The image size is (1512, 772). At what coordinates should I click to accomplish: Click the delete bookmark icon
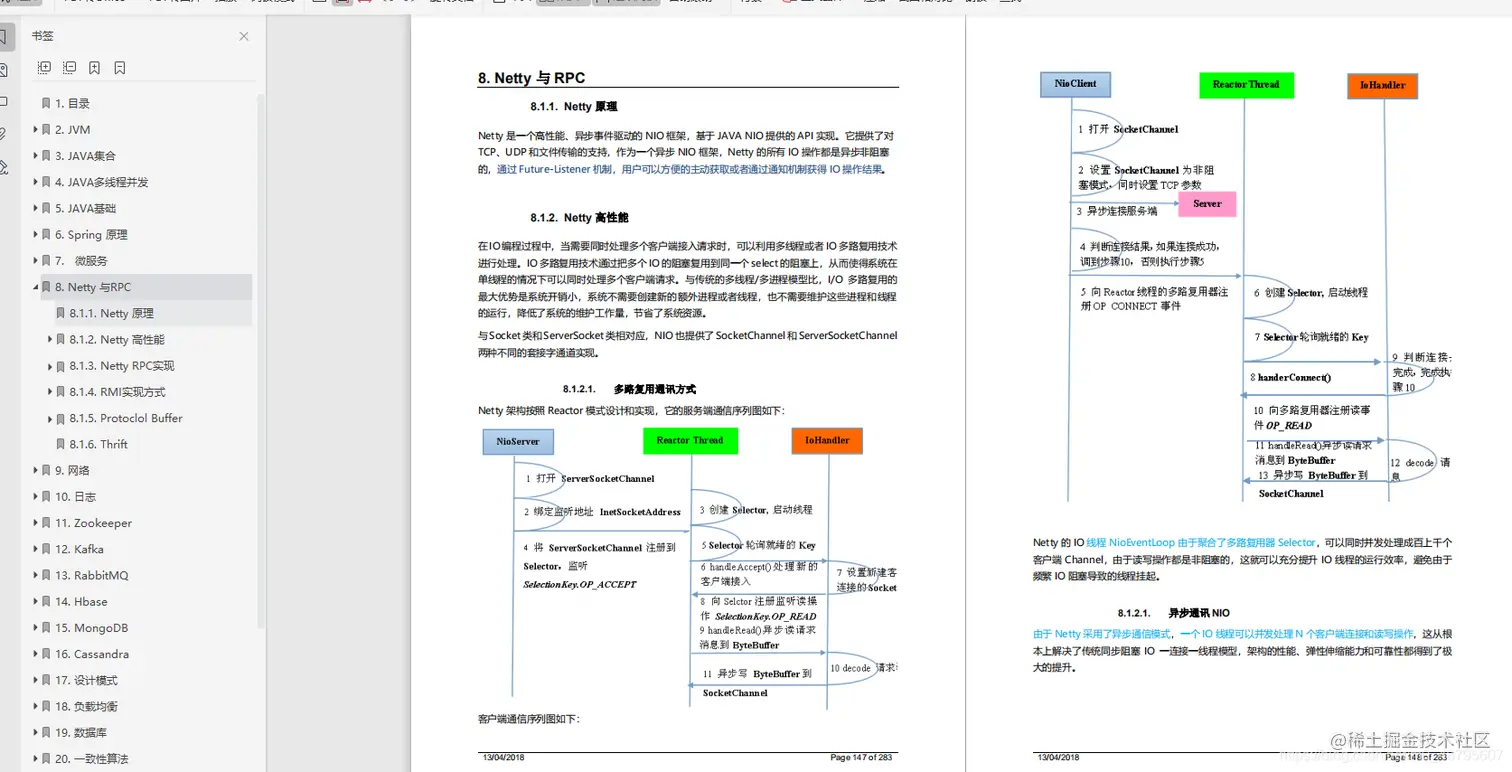tap(120, 68)
